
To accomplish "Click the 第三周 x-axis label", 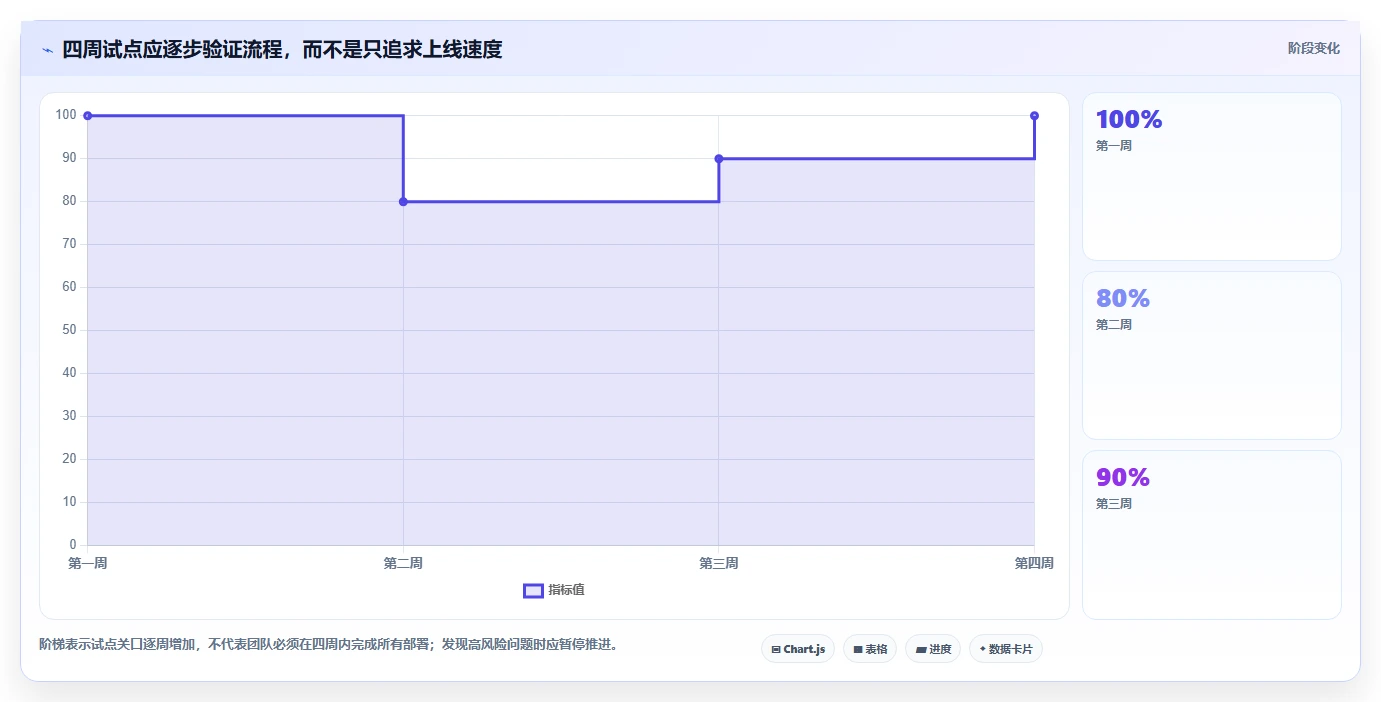I will click(719, 564).
